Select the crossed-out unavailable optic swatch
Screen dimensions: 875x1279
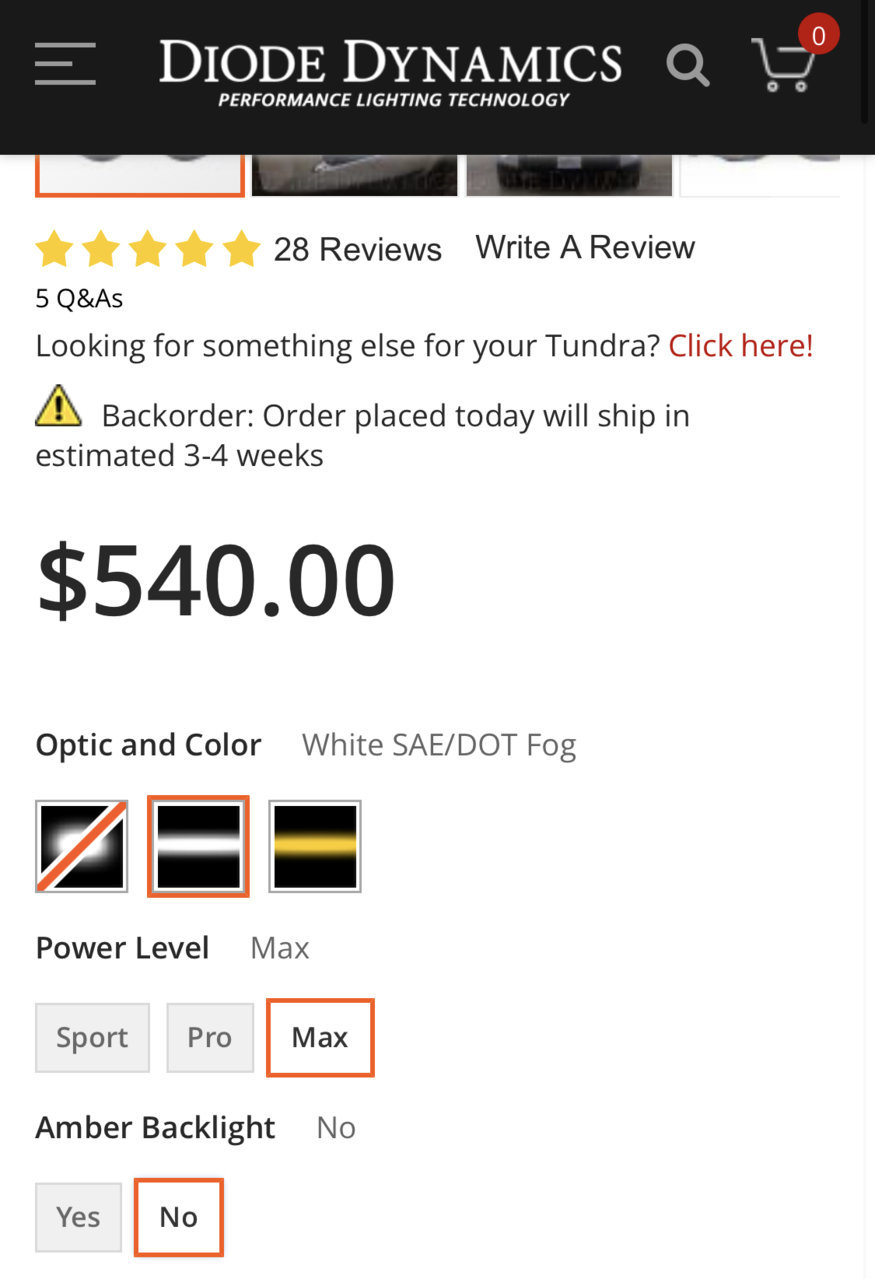pyautogui.click(x=82, y=846)
